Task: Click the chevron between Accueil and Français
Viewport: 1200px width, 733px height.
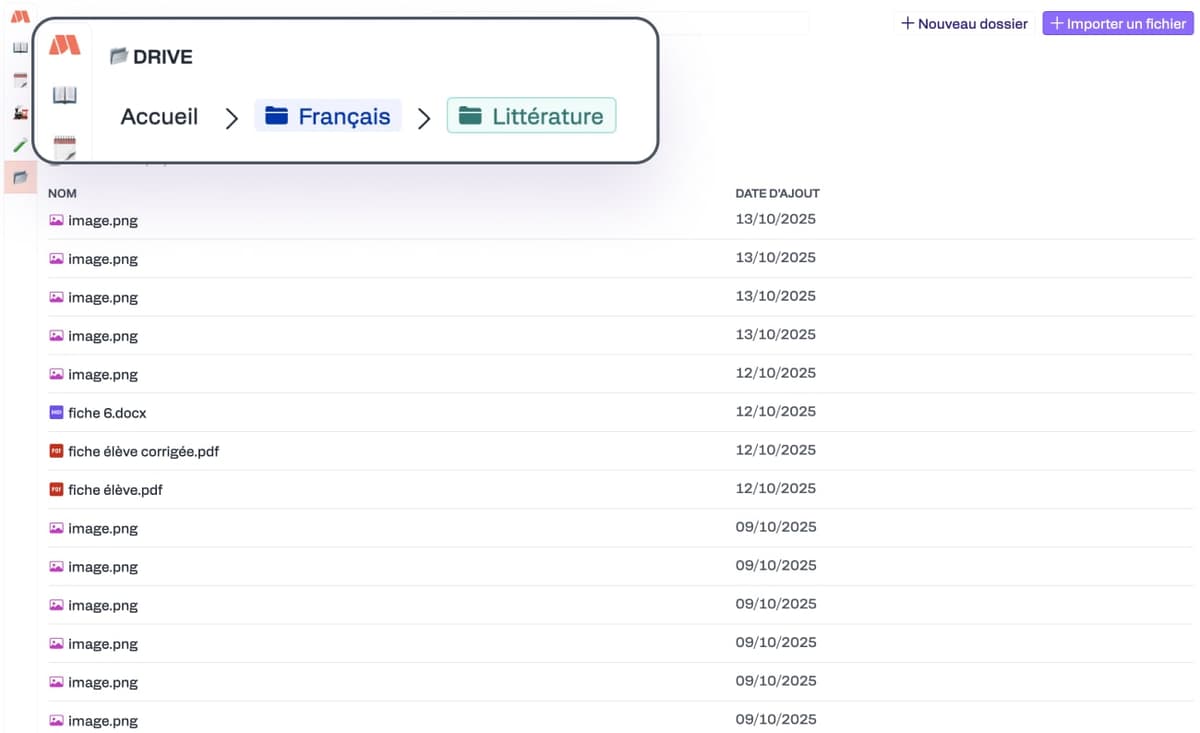Action: [232, 119]
